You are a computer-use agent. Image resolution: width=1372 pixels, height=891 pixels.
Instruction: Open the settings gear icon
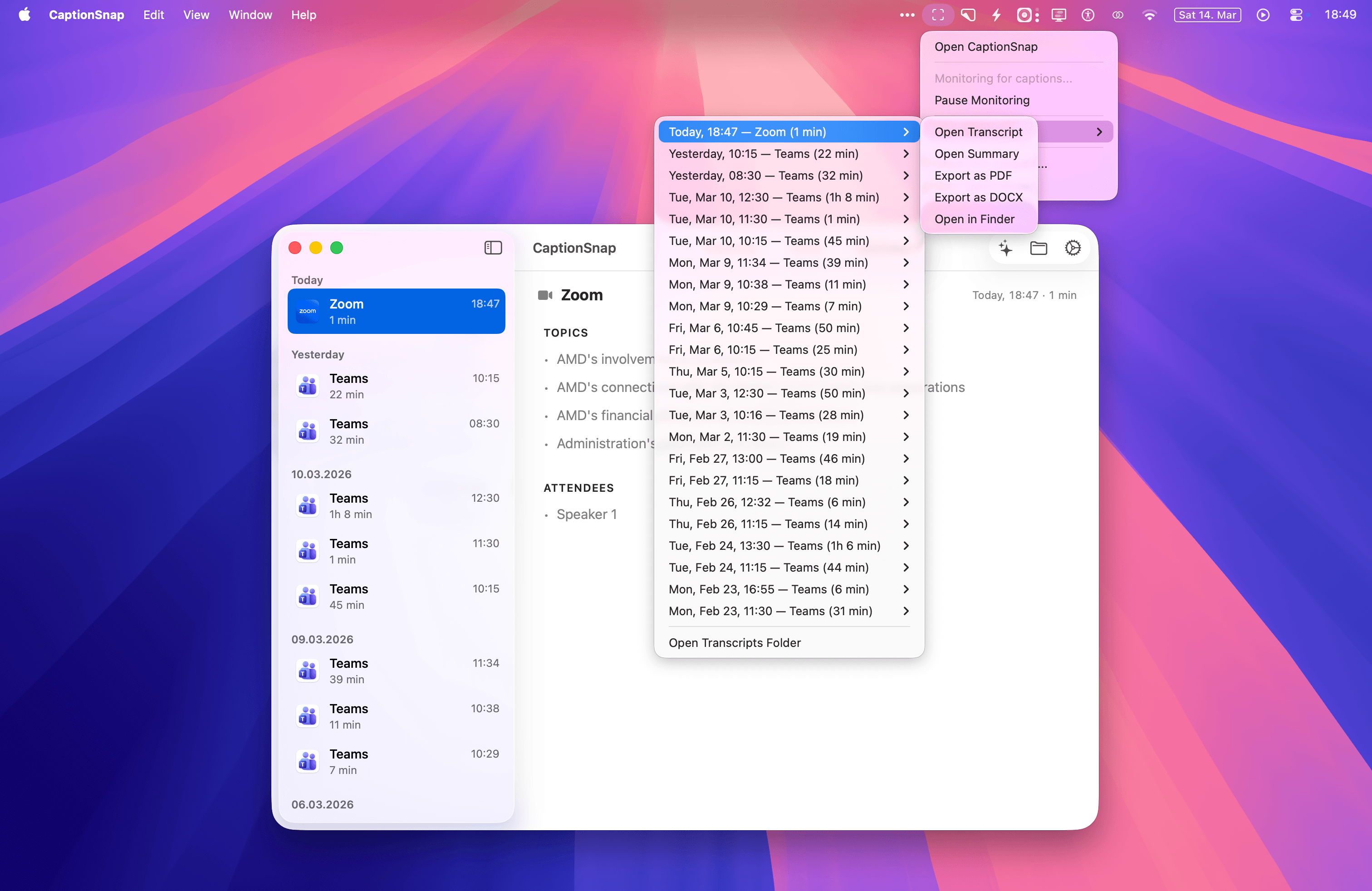pos(1072,248)
